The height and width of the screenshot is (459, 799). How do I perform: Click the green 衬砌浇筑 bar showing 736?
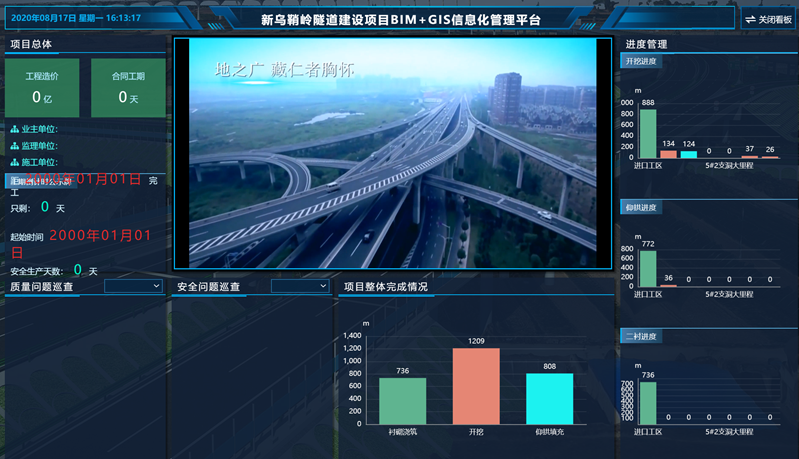click(402, 401)
